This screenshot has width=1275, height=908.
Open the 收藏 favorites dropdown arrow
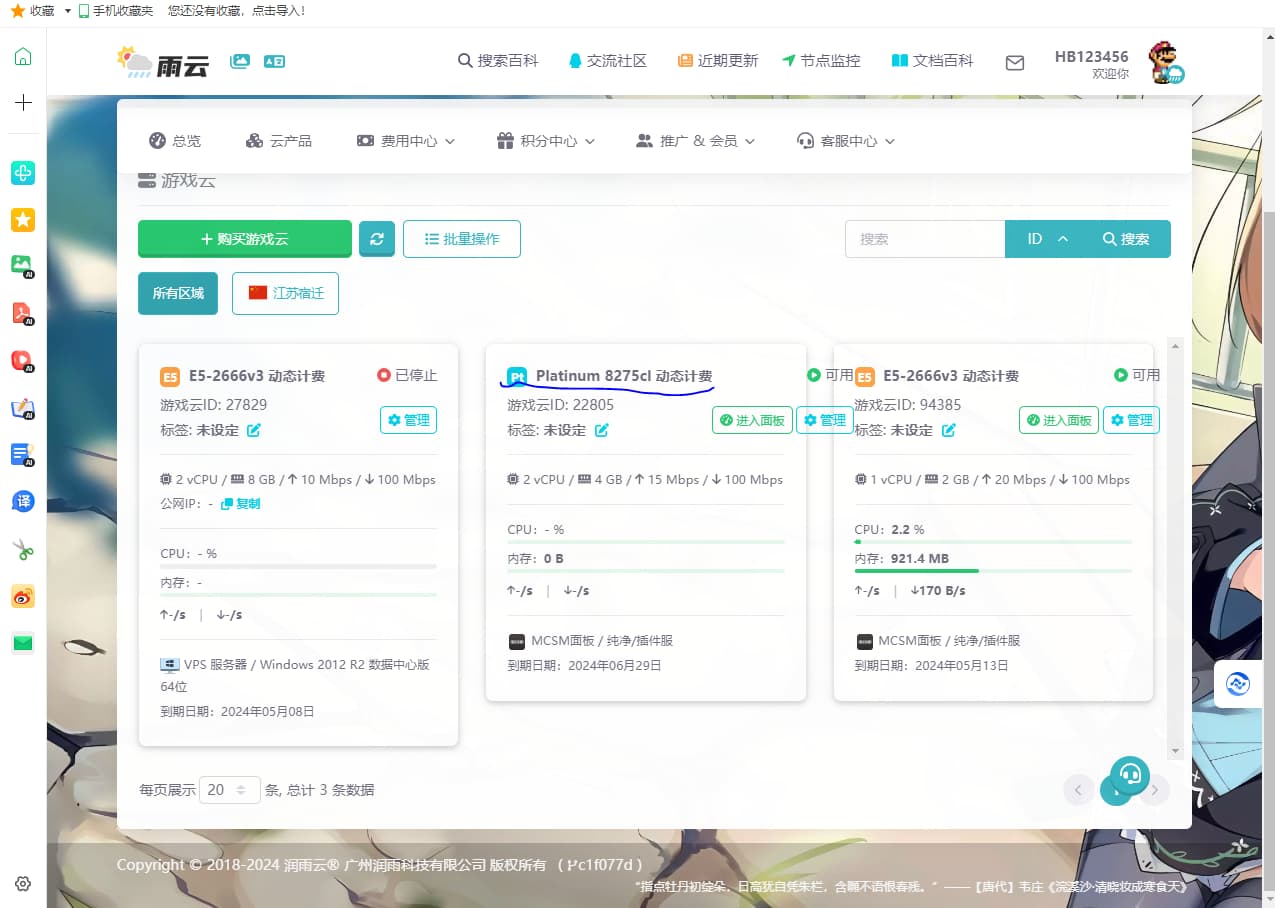coord(67,11)
